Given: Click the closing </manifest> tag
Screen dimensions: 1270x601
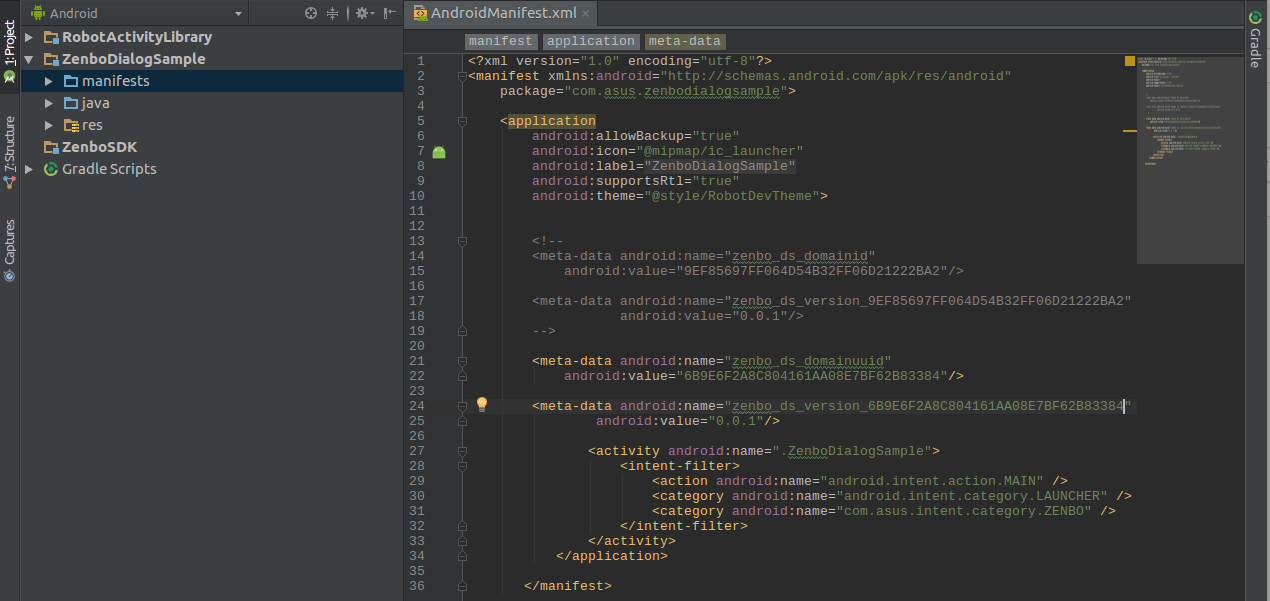Looking at the screenshot, I should pyautogui.click(x=567, y=586).
